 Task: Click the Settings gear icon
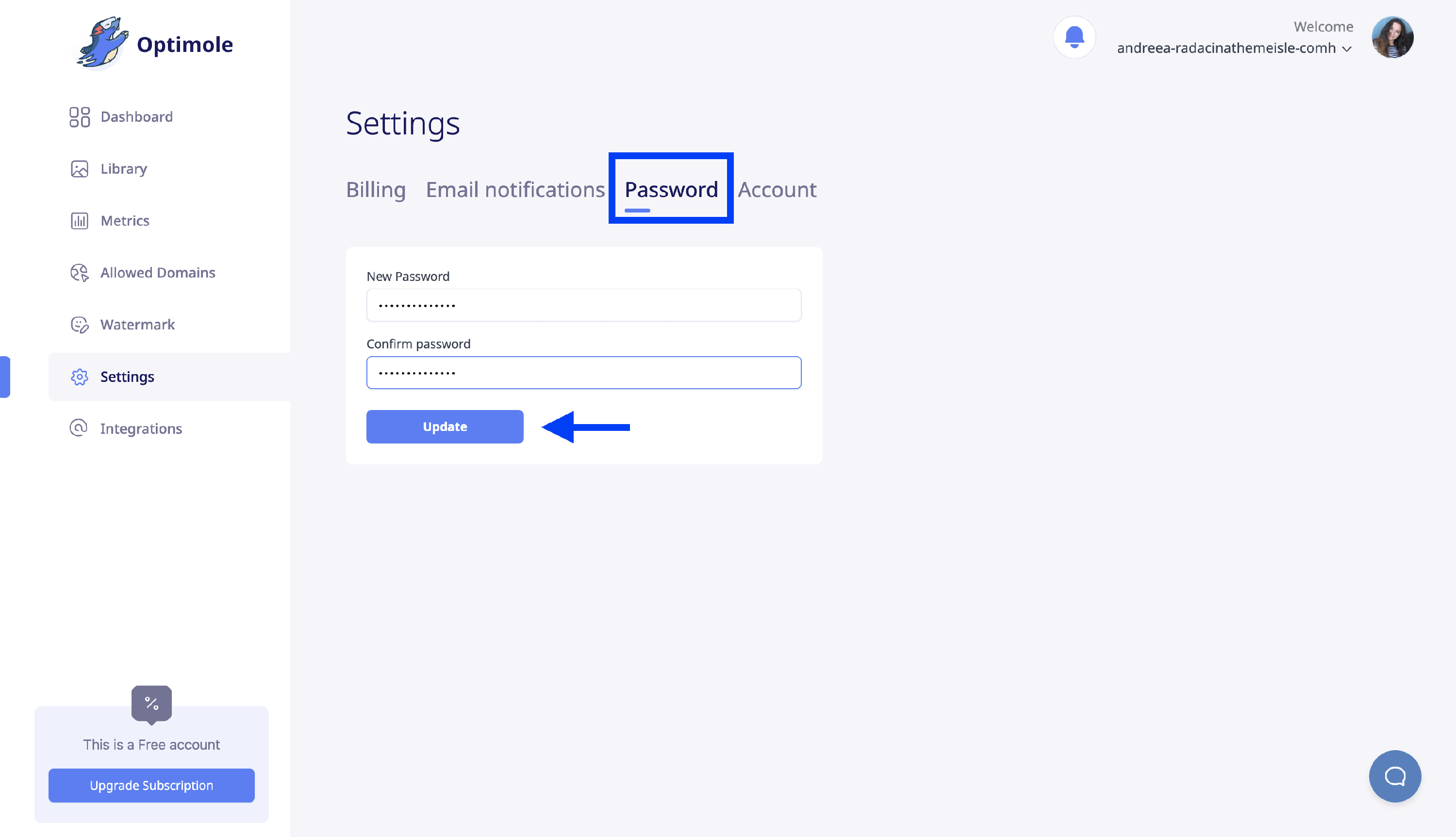pyautogui.click(x=79, y=377)
